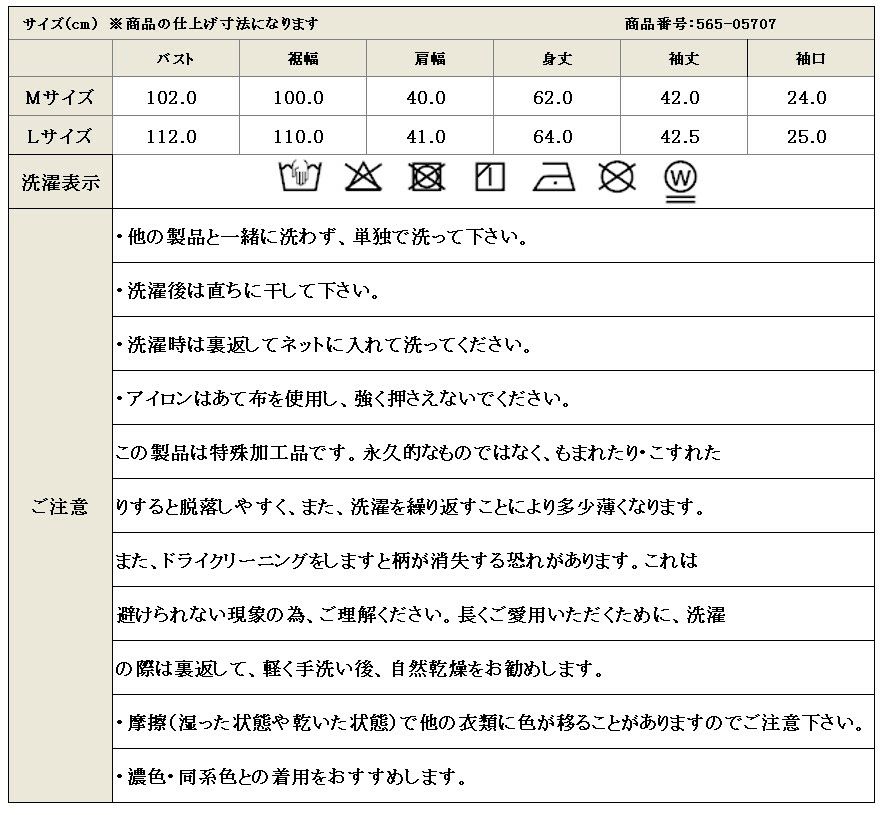Click the M size bust value 102.0

point(176,97)
